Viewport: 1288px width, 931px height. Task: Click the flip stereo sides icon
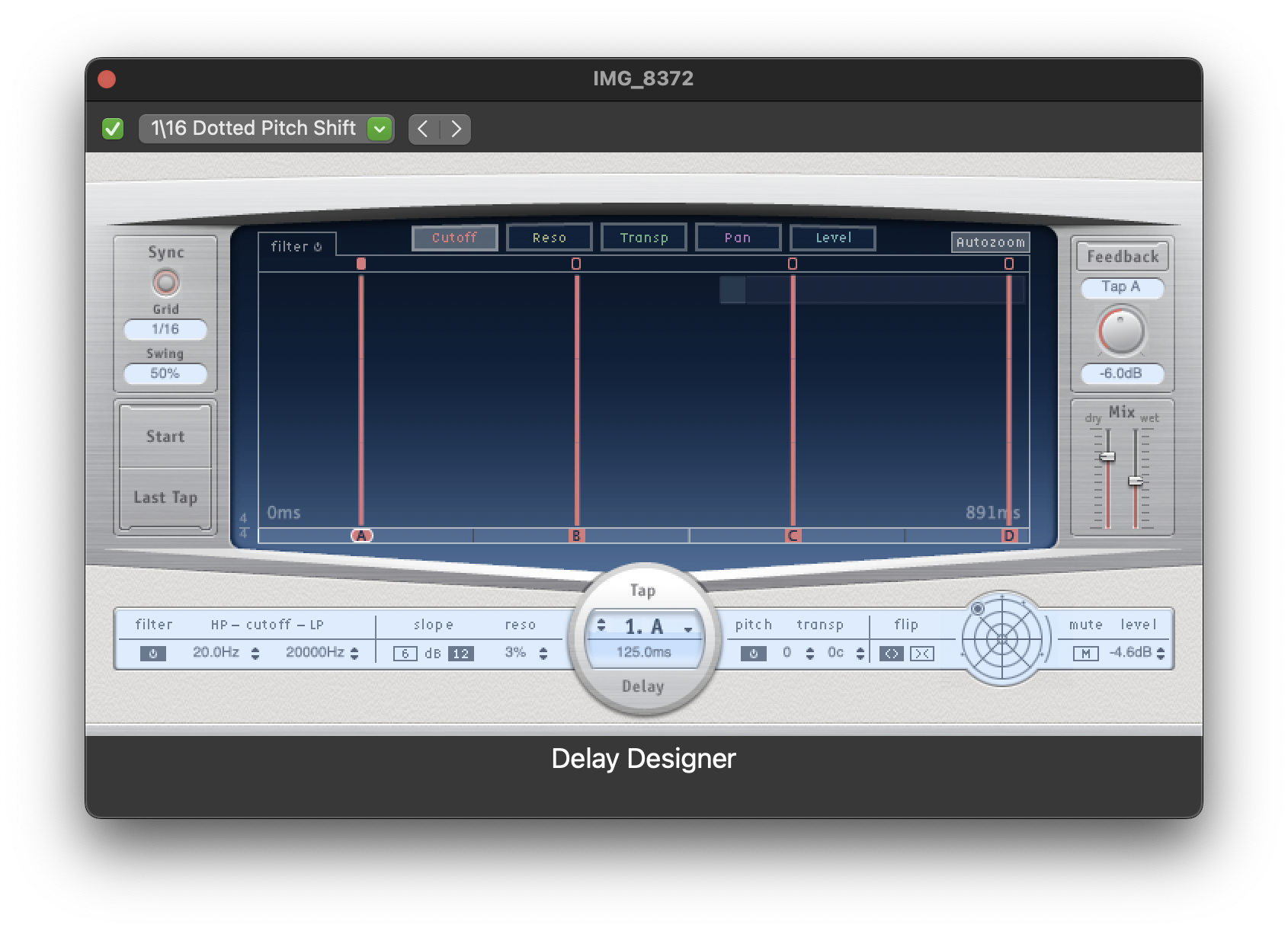[x=892, y=654]
